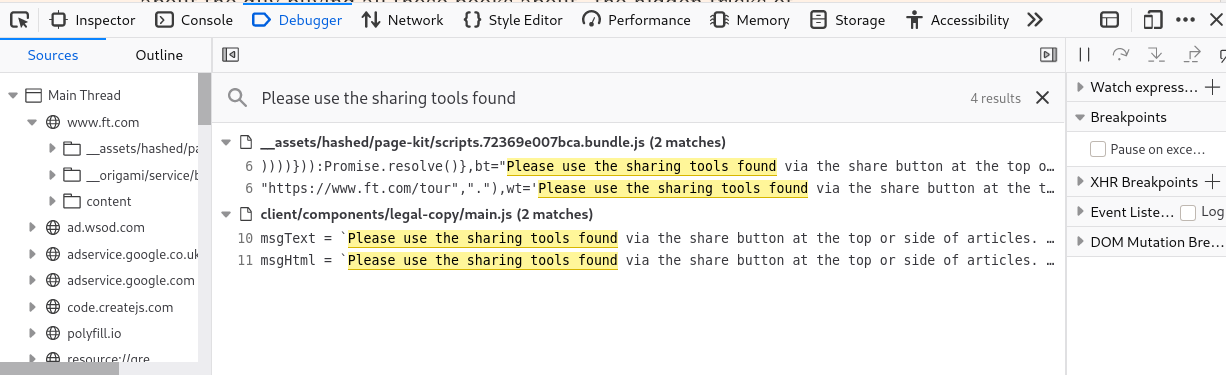Open the Storage panel
1226x375 pixels.
848,20
